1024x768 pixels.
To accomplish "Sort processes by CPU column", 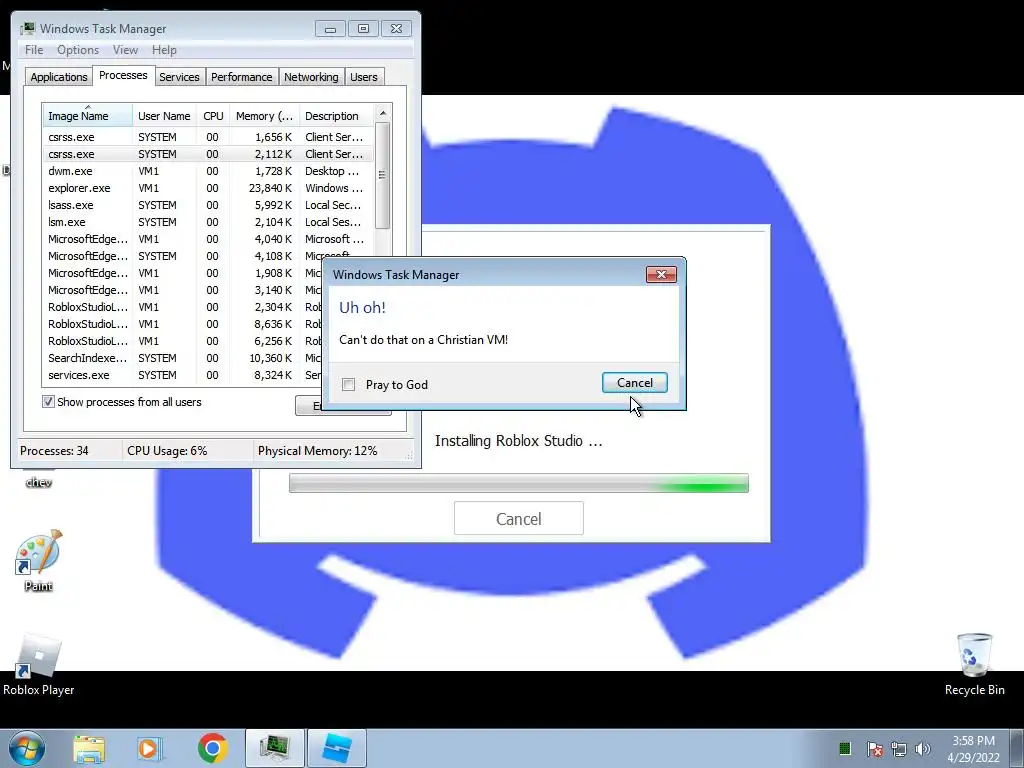I will pyautogui.click(x=213, y=116).
